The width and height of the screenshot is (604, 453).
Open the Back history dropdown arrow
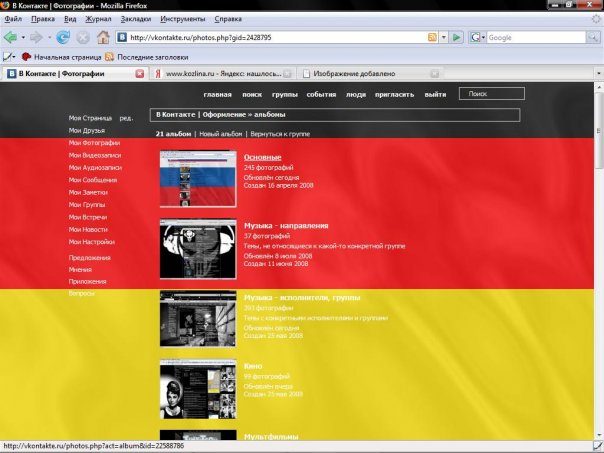[x=23, y=37]
